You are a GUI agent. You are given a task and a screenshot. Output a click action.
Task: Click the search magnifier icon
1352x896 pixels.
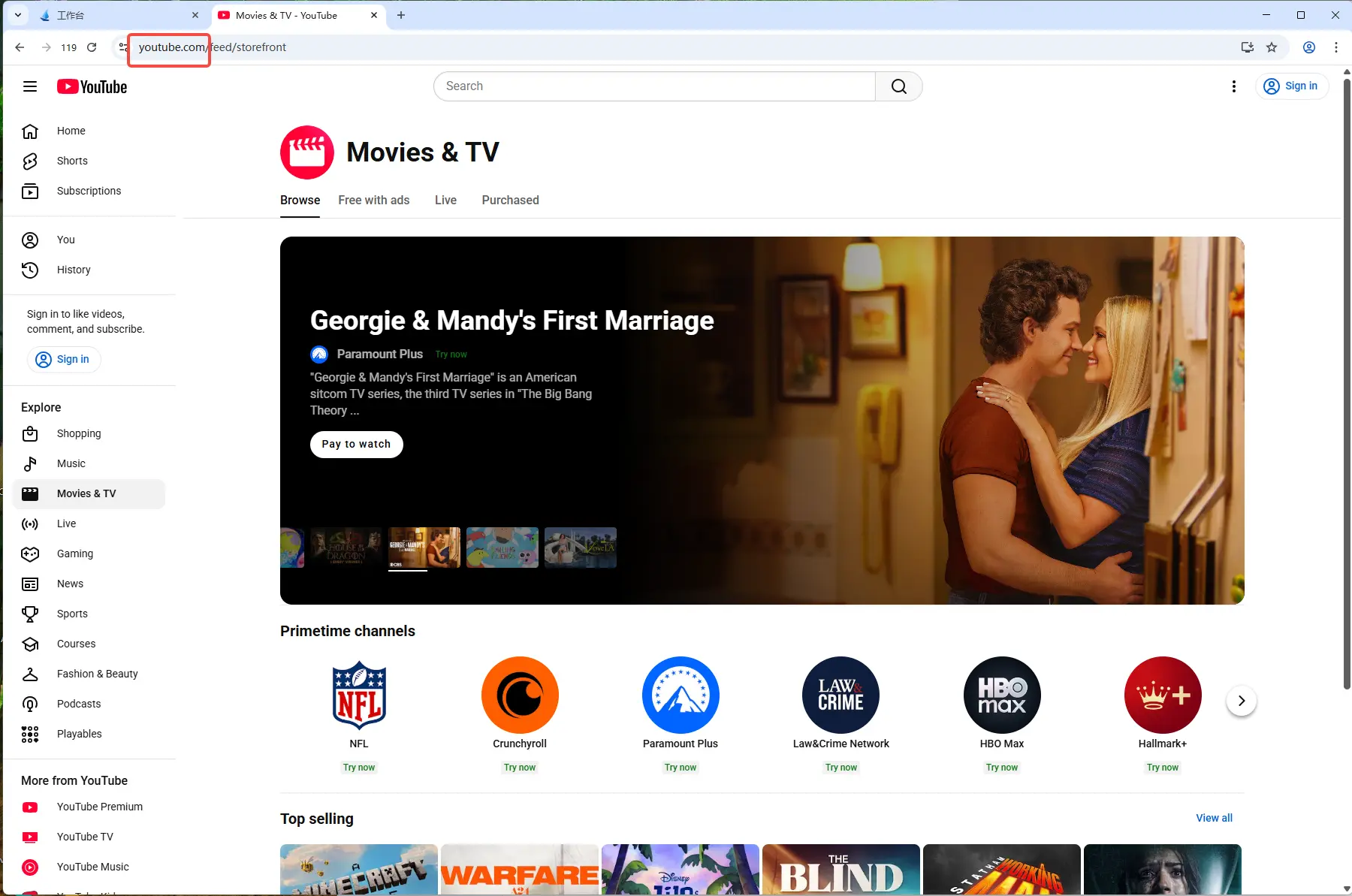[899, 86]
